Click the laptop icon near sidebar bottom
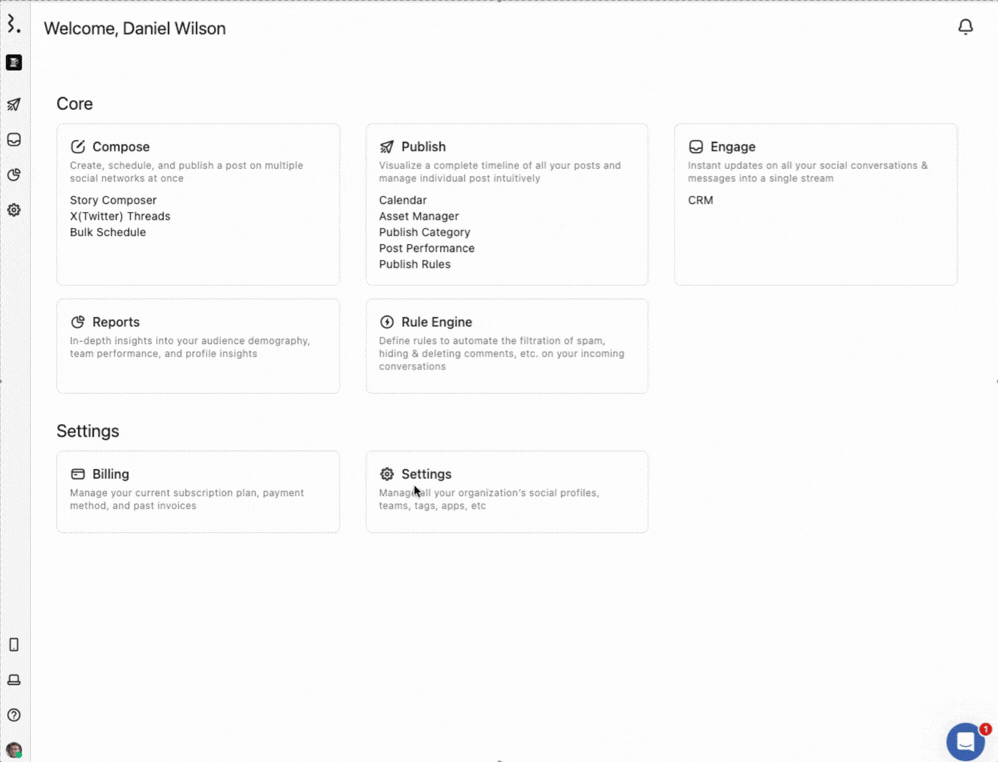998x762 pixels. 14,680
